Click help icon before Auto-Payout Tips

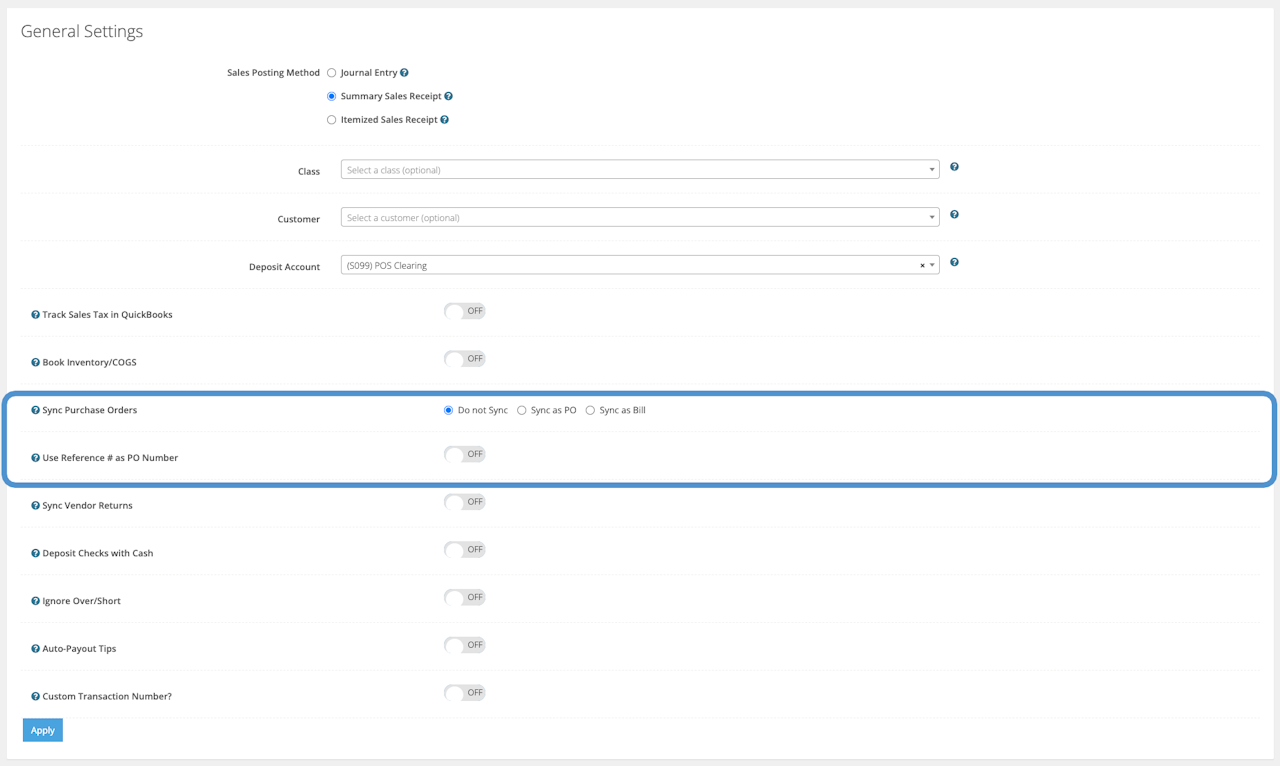click(x=35, y=649)
